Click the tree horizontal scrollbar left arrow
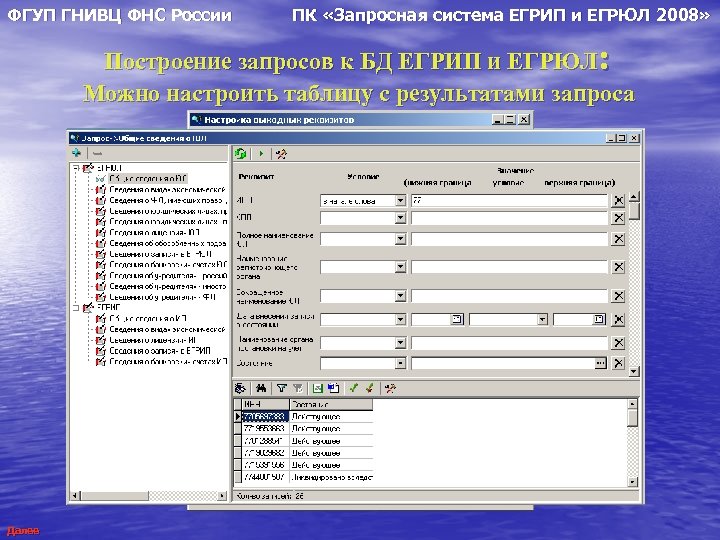 pyautogui.click(x=76, y=496)
